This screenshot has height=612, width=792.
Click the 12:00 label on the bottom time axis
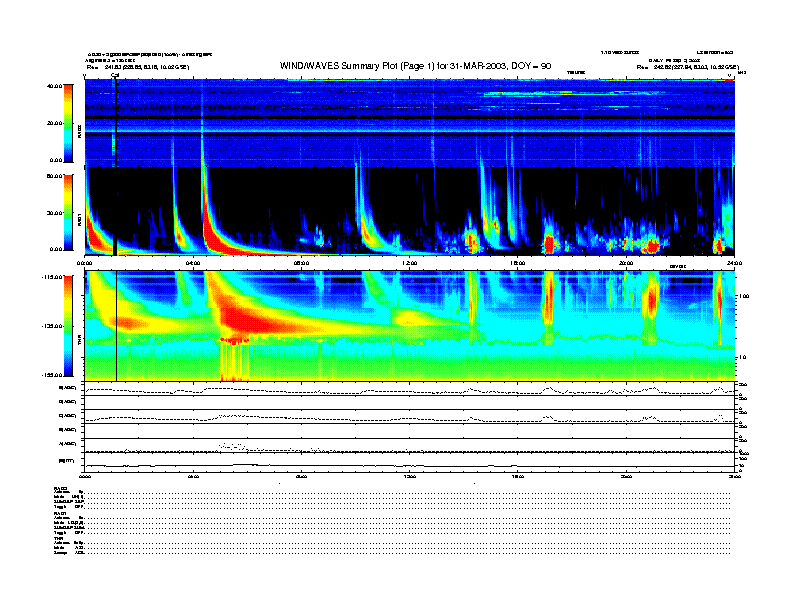(x=410, y=476)
